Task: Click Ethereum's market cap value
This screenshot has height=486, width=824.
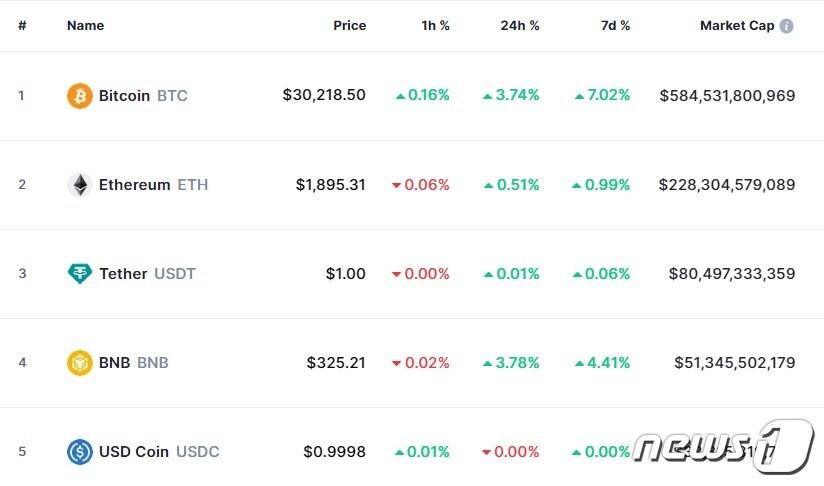Action: click(x=727, y=185)
